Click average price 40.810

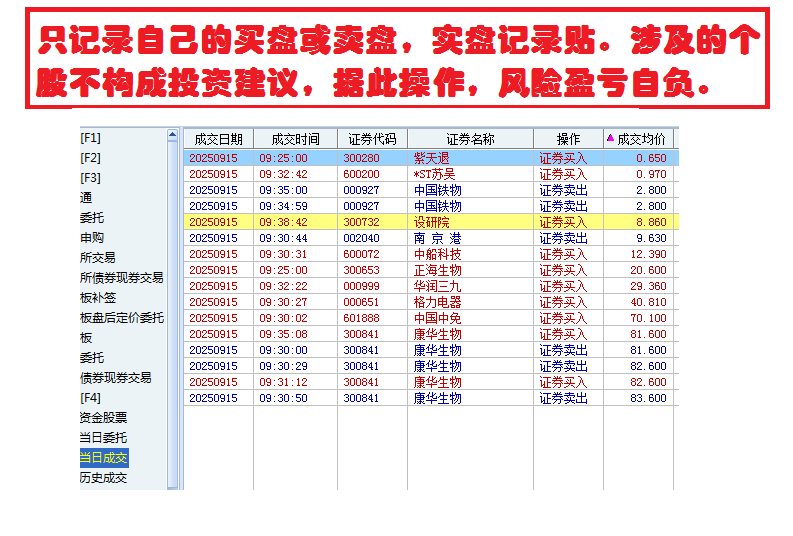click(649, 302)
